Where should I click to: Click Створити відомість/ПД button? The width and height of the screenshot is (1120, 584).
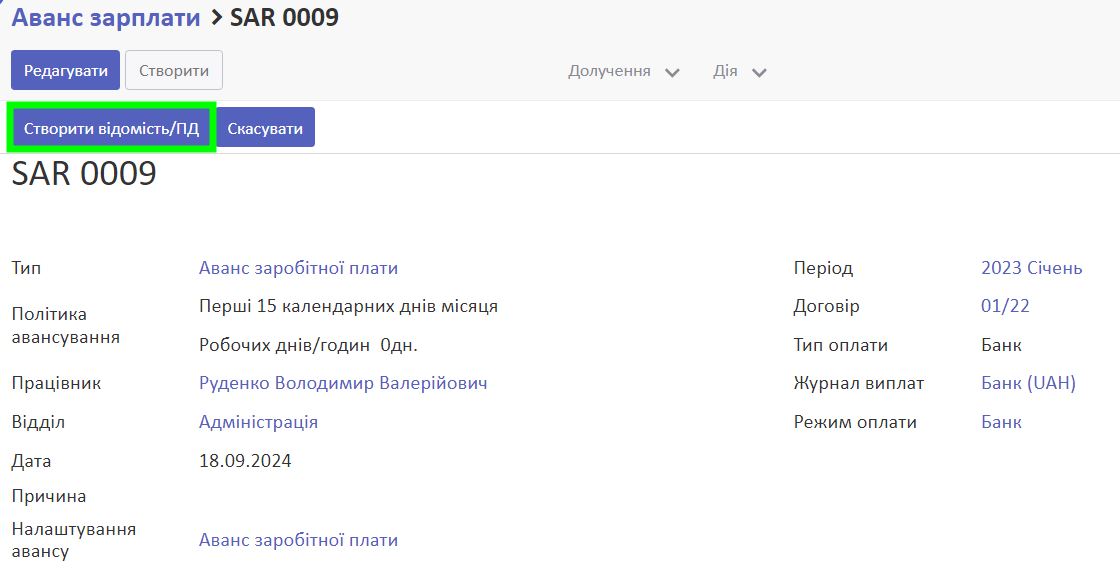click(111, 128)
